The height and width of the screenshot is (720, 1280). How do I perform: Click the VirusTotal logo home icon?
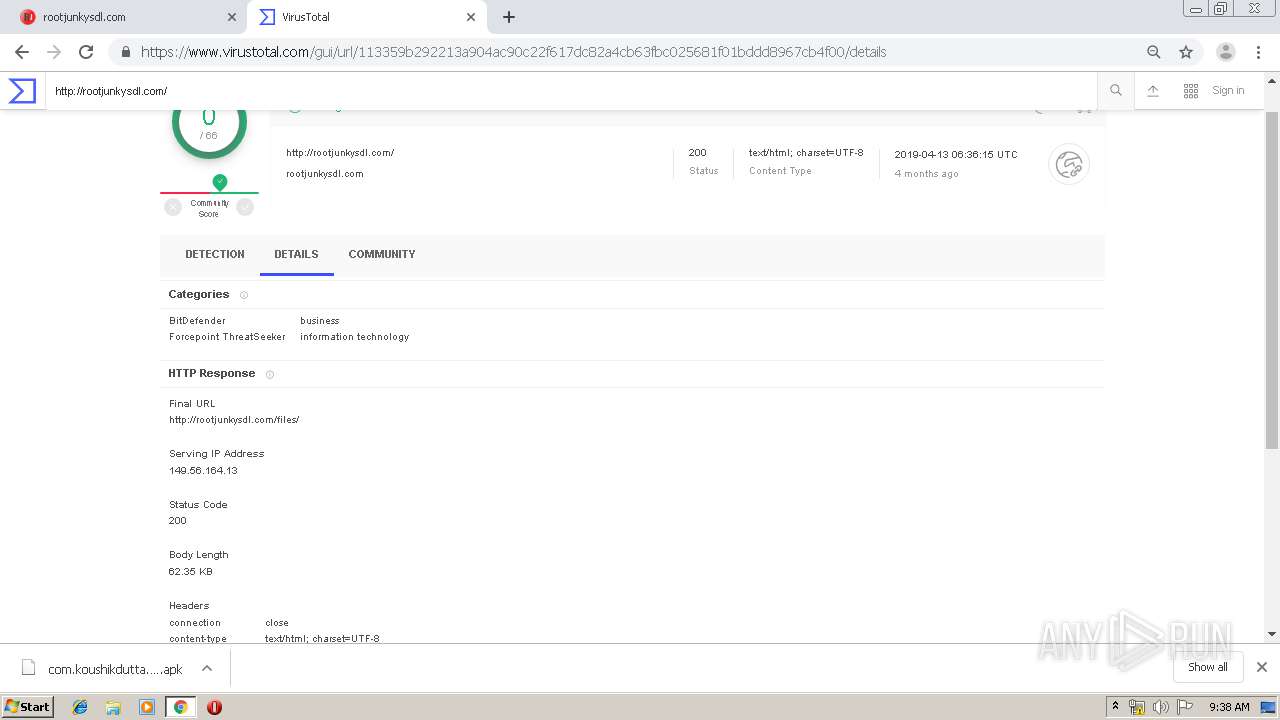coord(22,91)
